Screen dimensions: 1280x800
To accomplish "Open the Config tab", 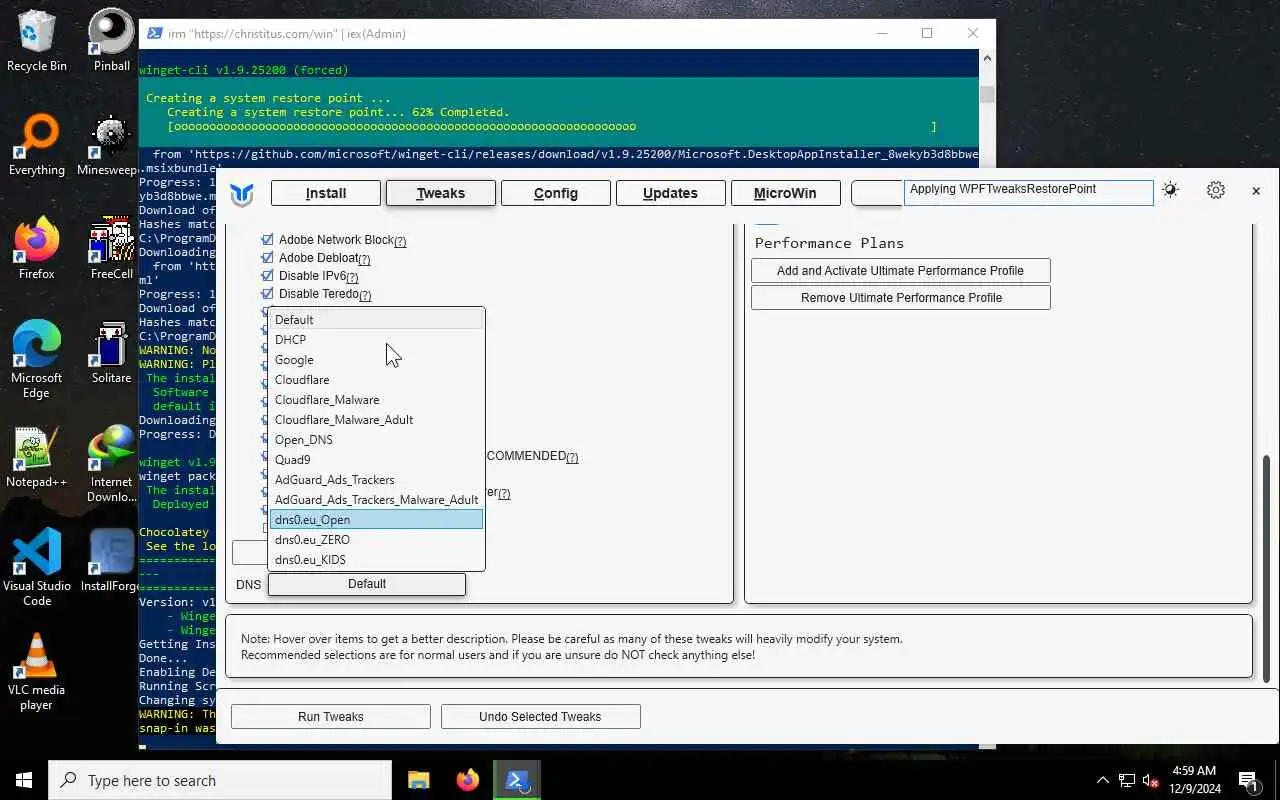I will point(556,193).
